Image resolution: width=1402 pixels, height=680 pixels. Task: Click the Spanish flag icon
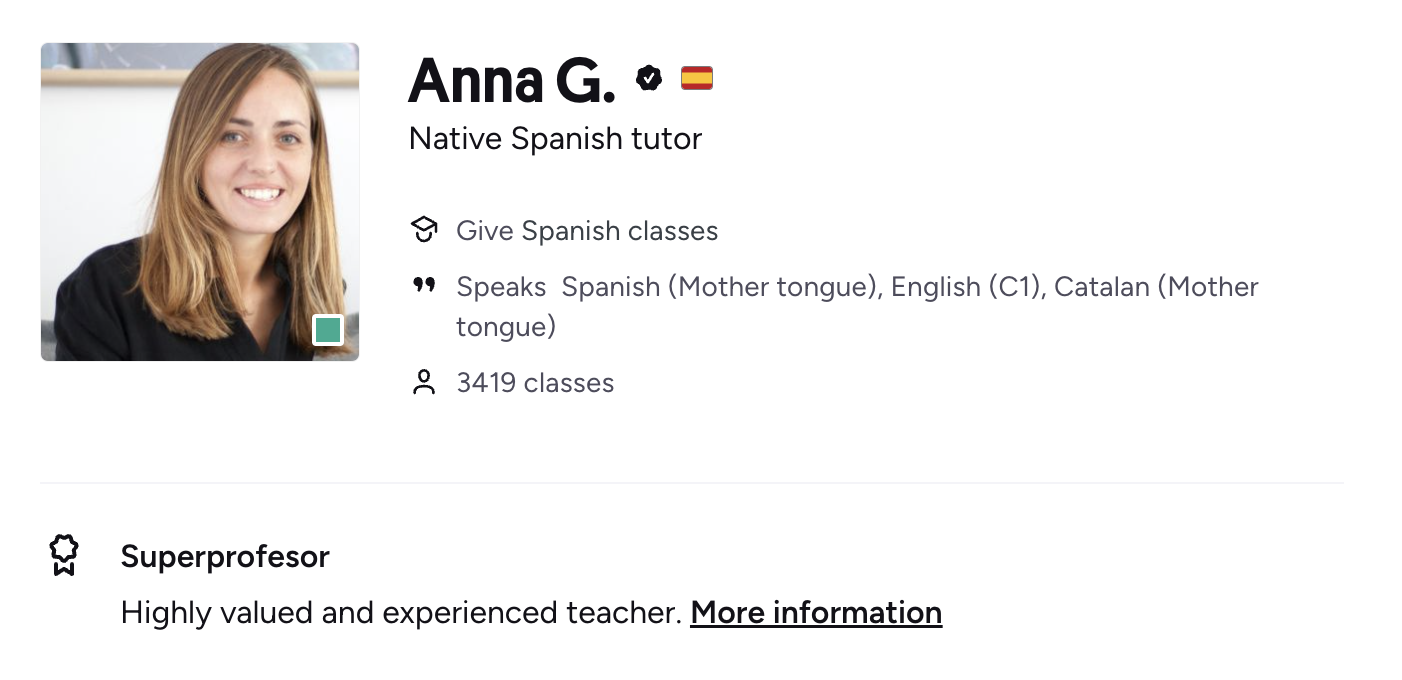click(x=697, y=77)
